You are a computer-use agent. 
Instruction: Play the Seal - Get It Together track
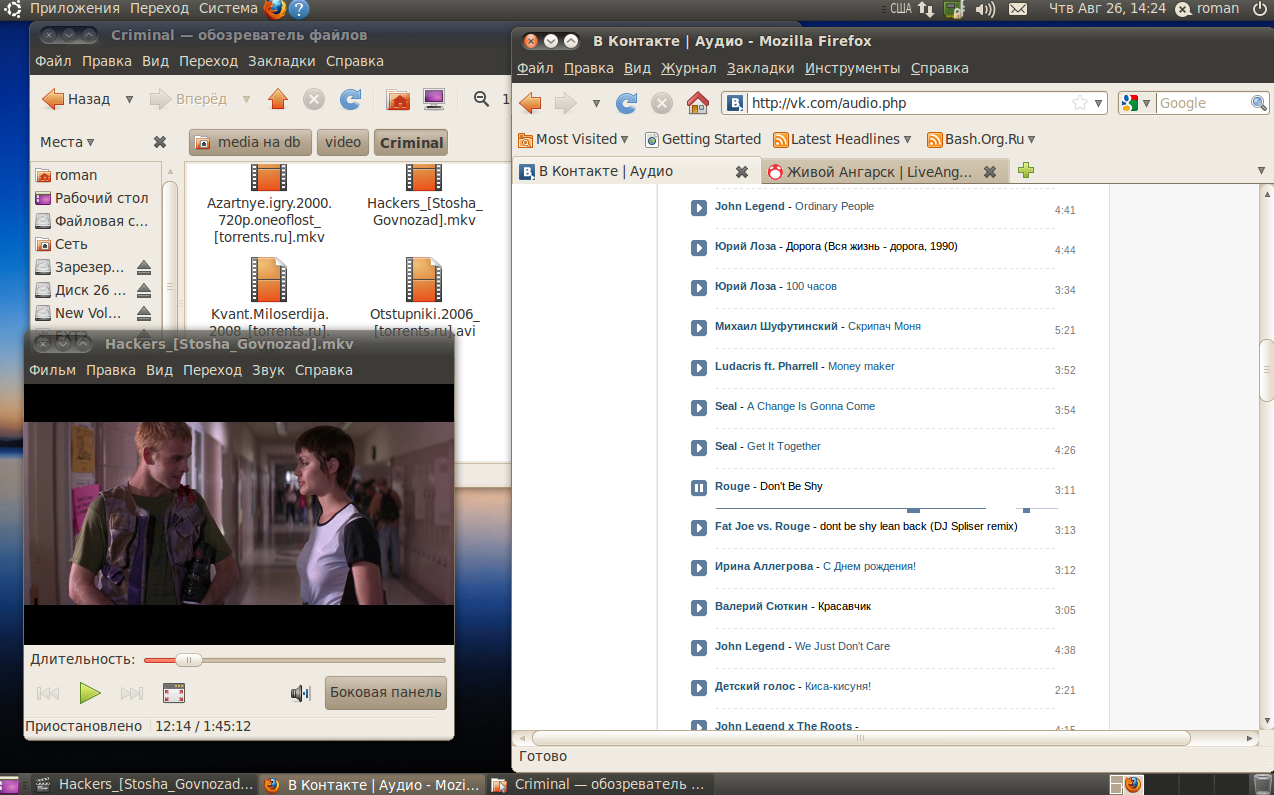coord(699,447)
